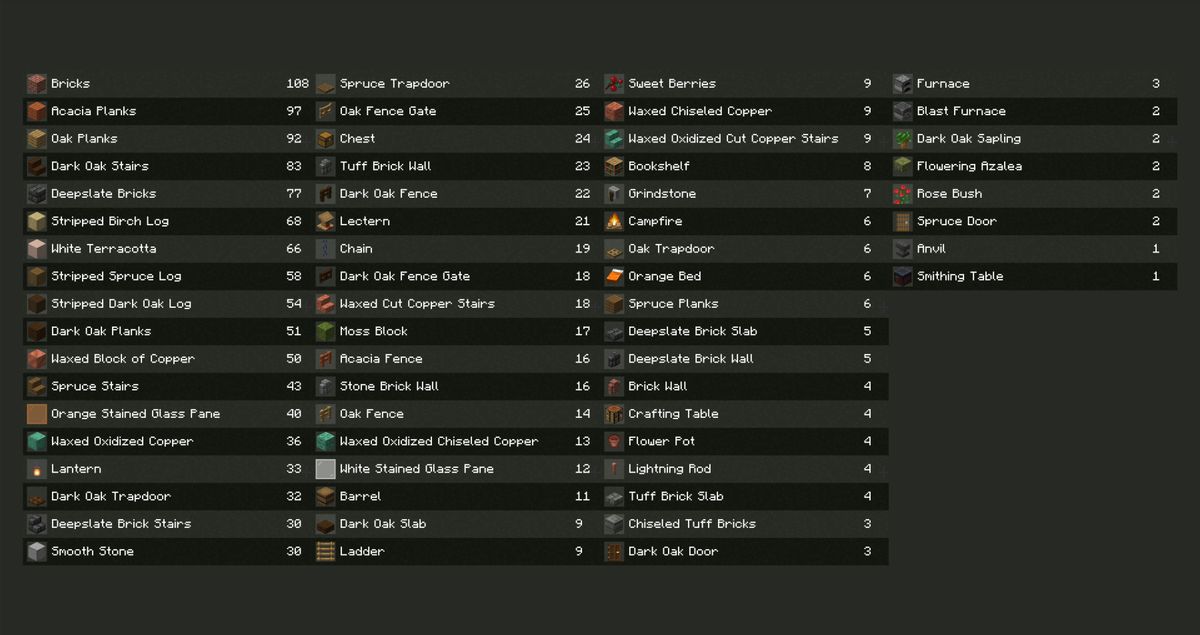This screenshot has width=1200, height=635.
Task: Click the Blast Furnace entry text
Action: click(961, 111)
